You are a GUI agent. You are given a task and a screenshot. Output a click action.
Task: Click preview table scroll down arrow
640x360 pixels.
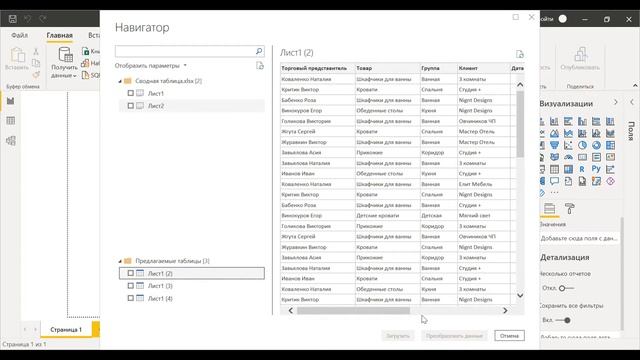click(520, 295)
